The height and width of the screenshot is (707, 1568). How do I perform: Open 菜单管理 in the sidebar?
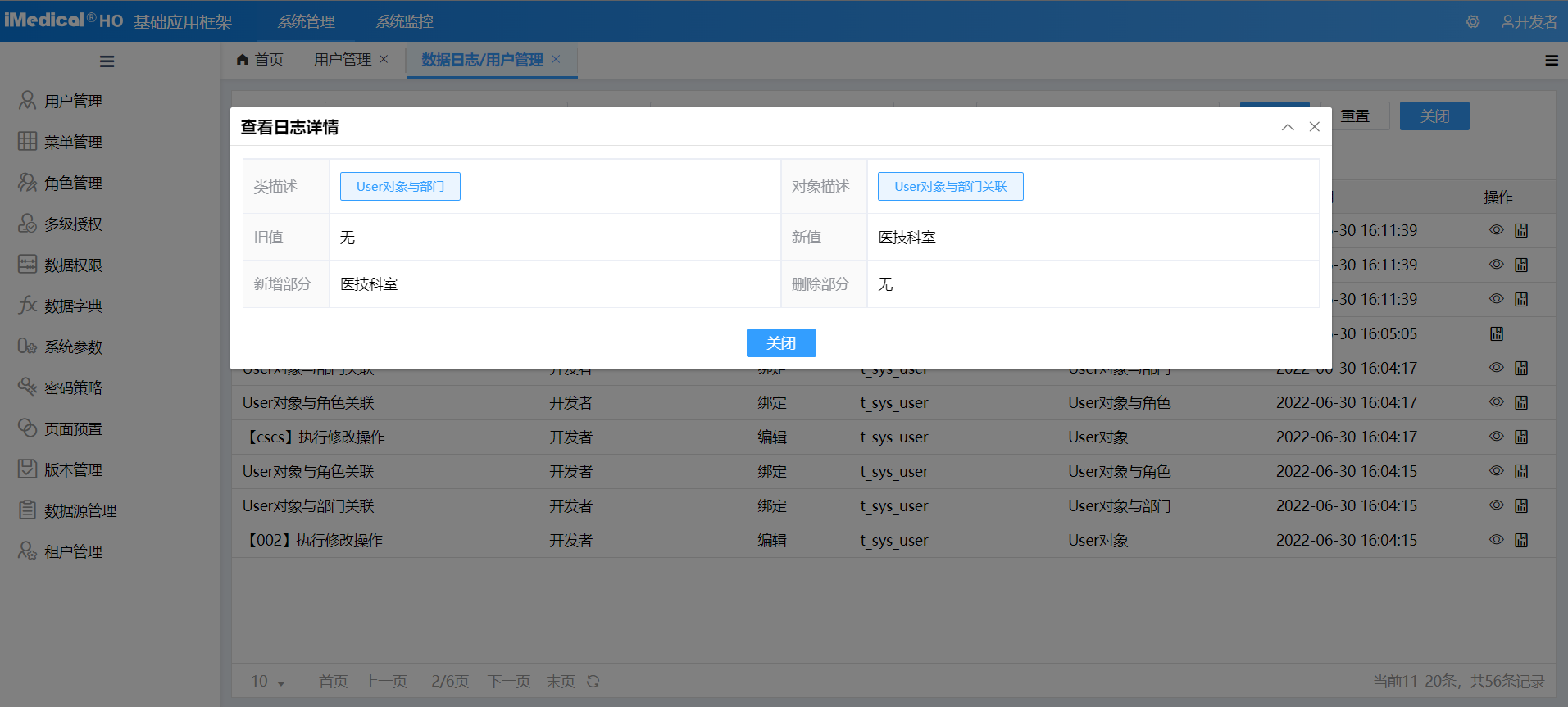click(x=72, y=142)
